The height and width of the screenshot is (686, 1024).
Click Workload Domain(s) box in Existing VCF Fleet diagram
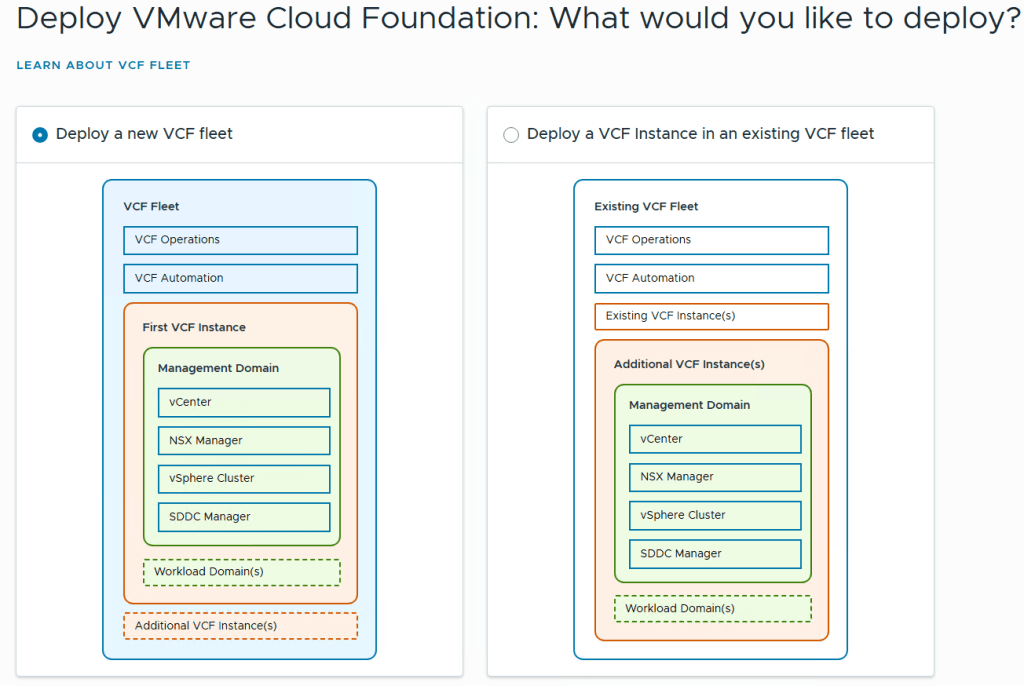712,609
